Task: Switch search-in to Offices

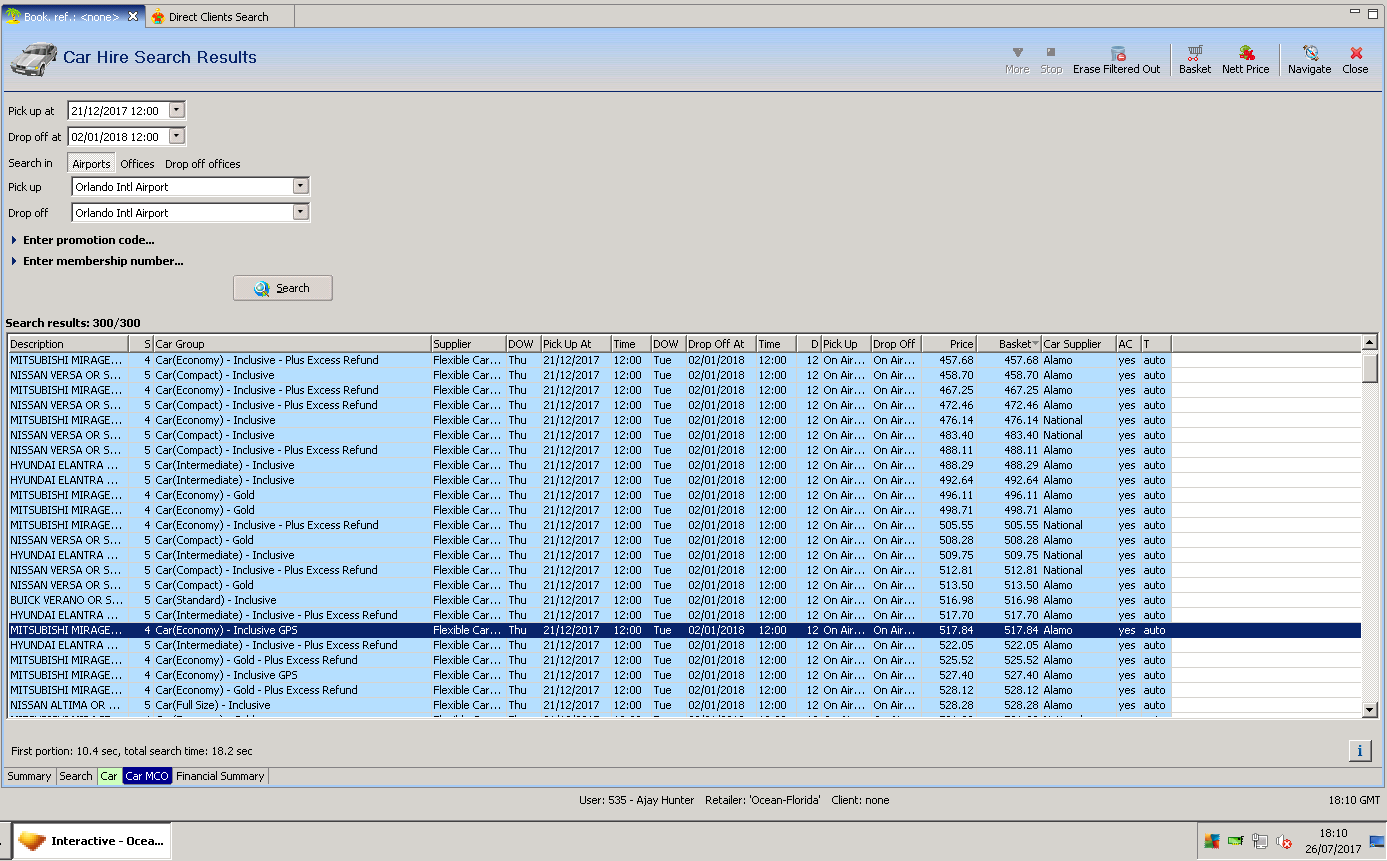Action: pos(137,164)
